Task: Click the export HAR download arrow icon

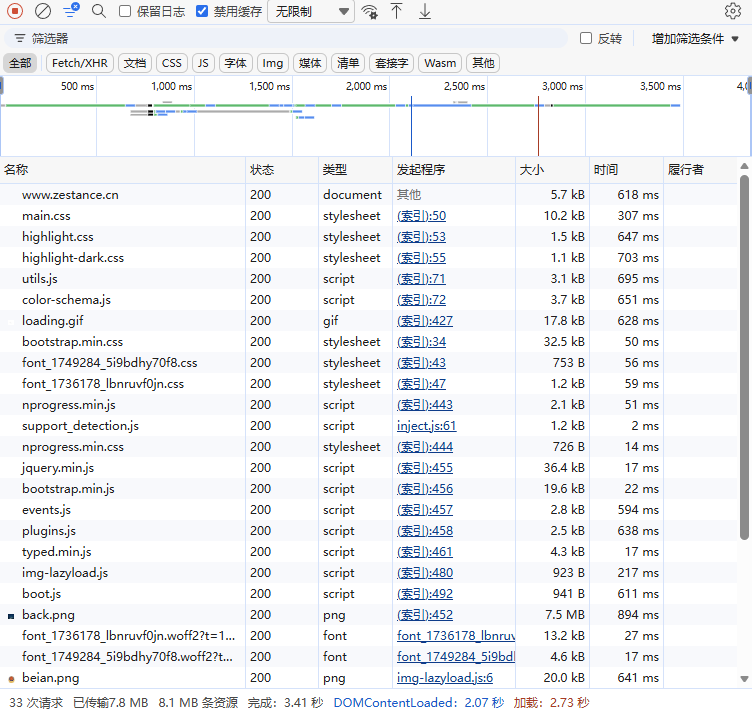Action: [425, 11]
